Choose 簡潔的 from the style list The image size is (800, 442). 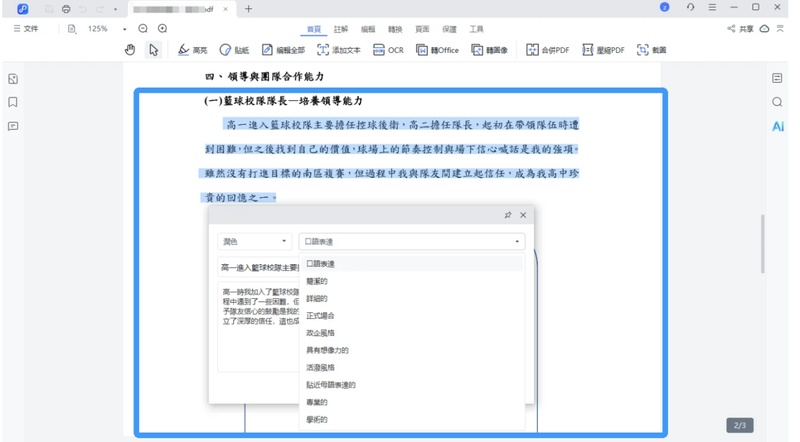pyautogui.click(x=413, y=281)
